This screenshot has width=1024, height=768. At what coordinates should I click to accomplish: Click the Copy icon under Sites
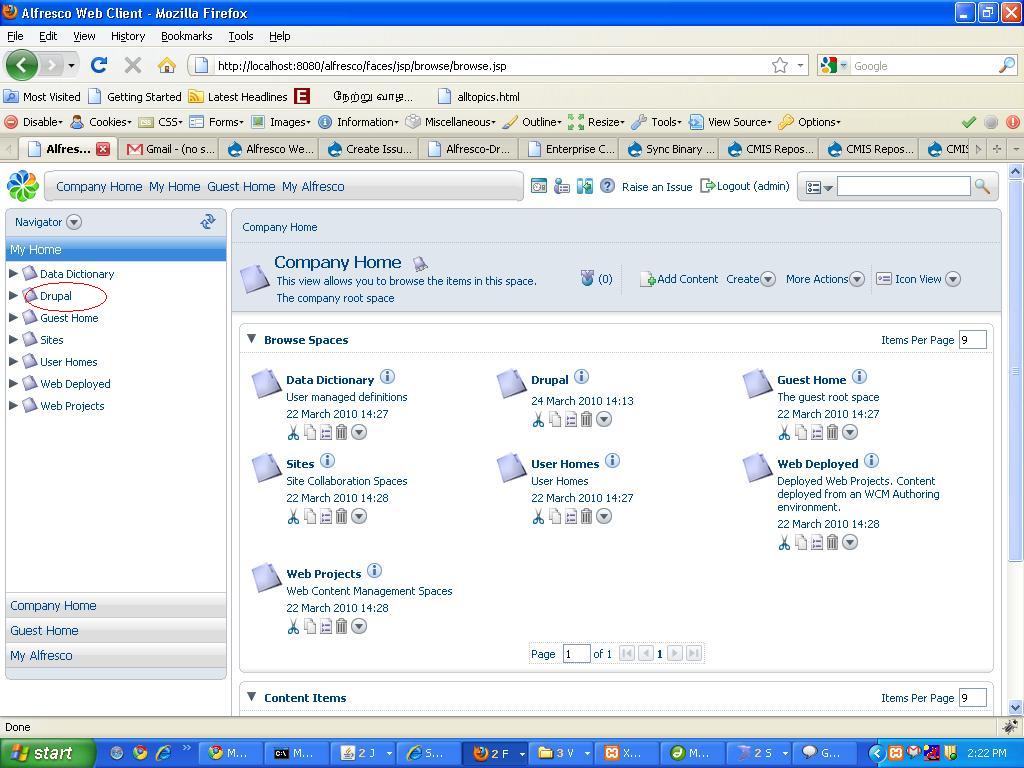tap(310, 517)
